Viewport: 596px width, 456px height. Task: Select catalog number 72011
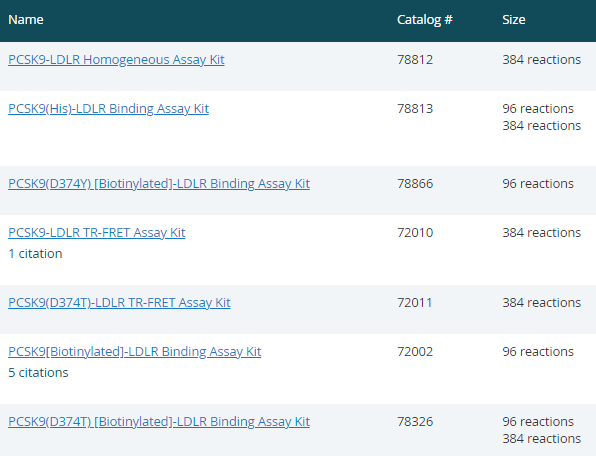415,302
